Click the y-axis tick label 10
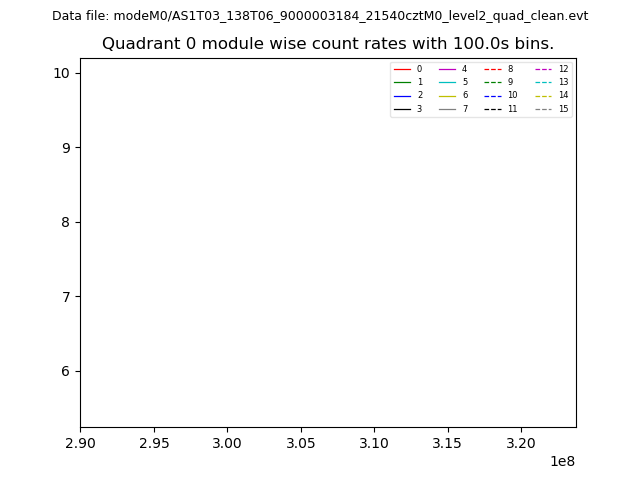Screen dimensions: 640x480 [x=61, y=73]
